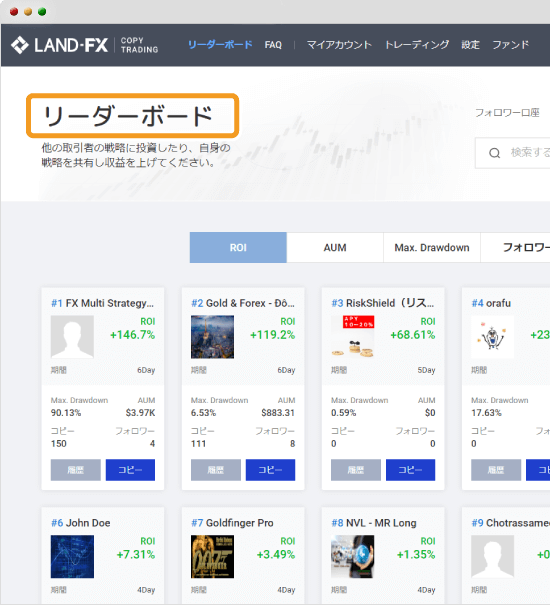Click the #6 John Doe title
Image resolution: width=550 pixels, height=605 pixels.
click(81, 523)
